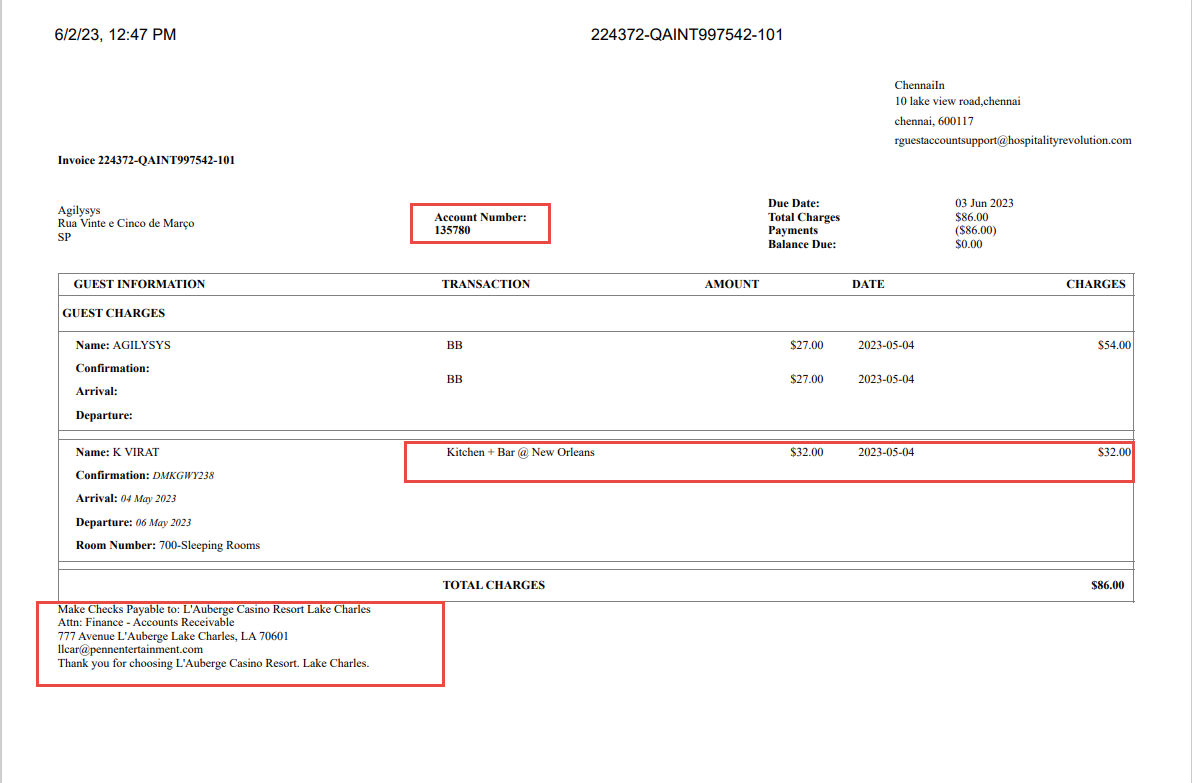Select the AMOUNT column header
Screen dimensions: 1192x783
click(x=731, y=283)
